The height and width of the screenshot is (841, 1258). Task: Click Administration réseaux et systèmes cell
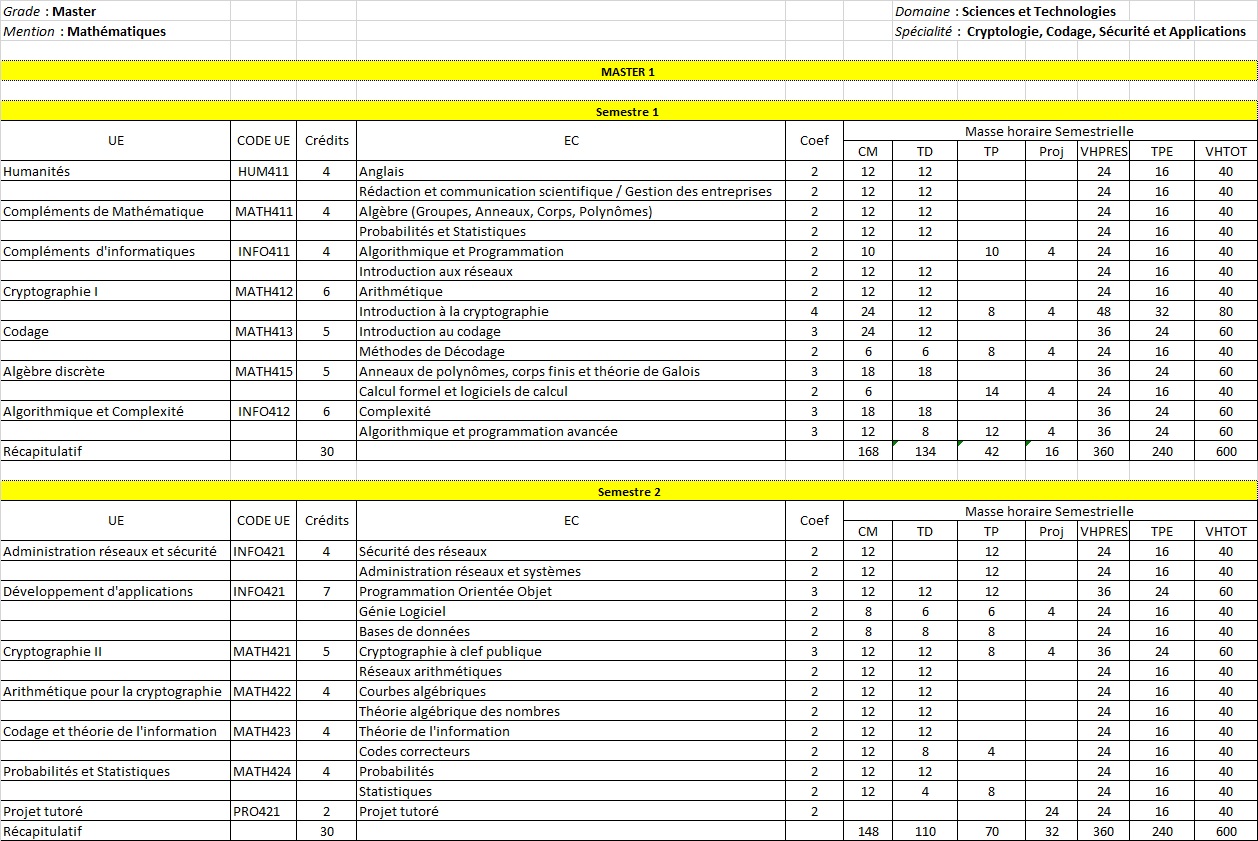571,571
